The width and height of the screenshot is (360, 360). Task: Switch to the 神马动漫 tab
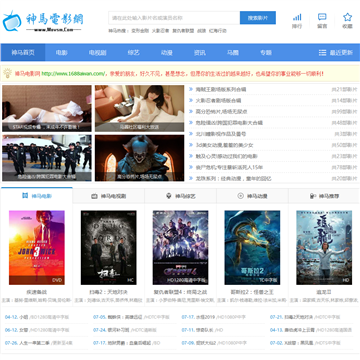click(252, 196)
